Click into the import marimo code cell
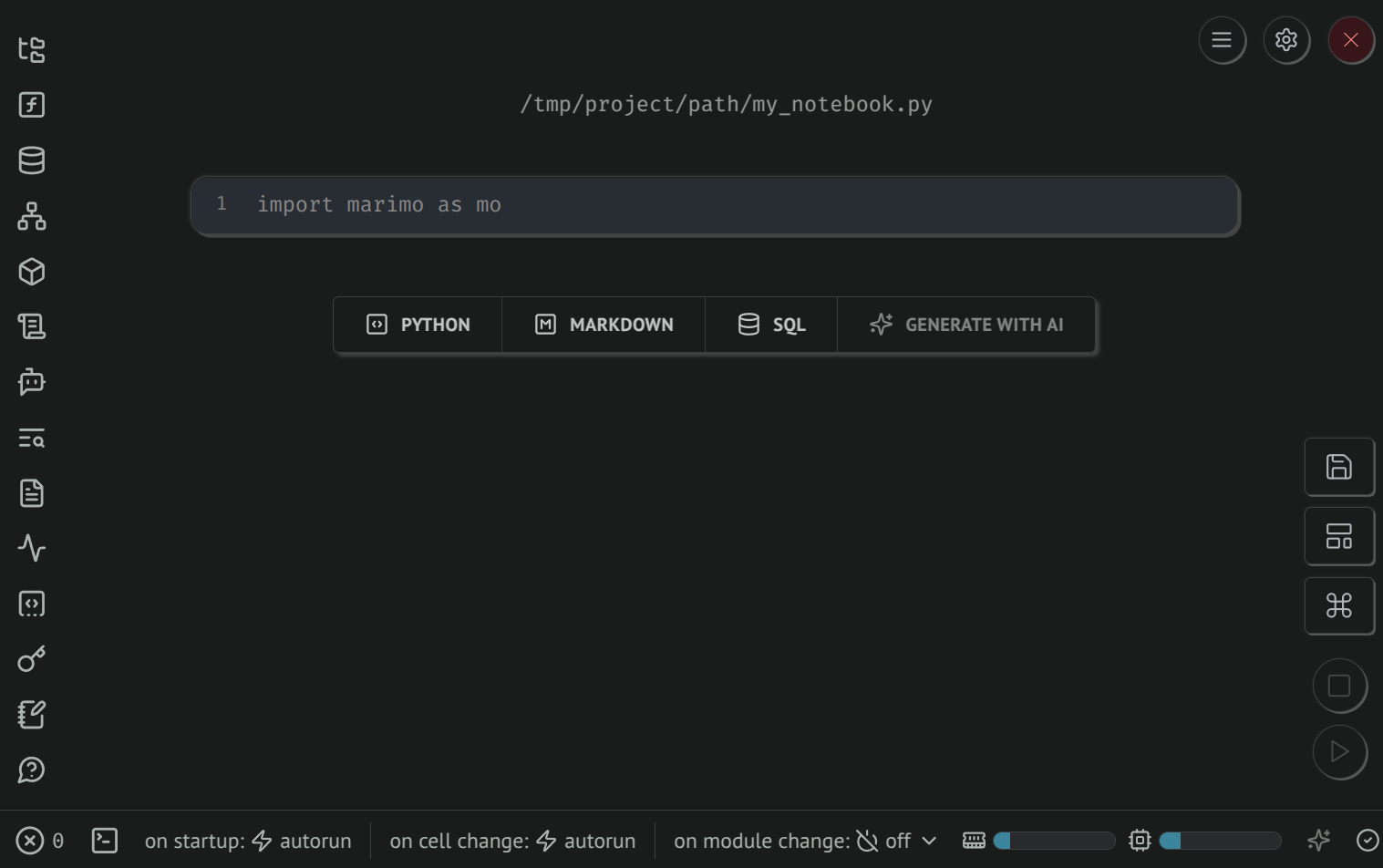This screenshot has height=868, width=1383. 729,205
